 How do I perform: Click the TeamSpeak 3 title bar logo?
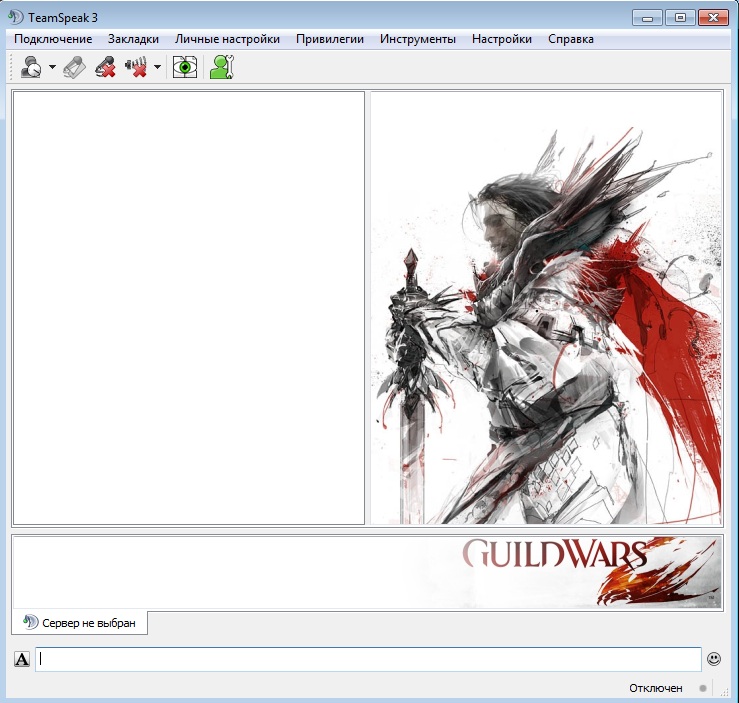[x=16, y=17]
